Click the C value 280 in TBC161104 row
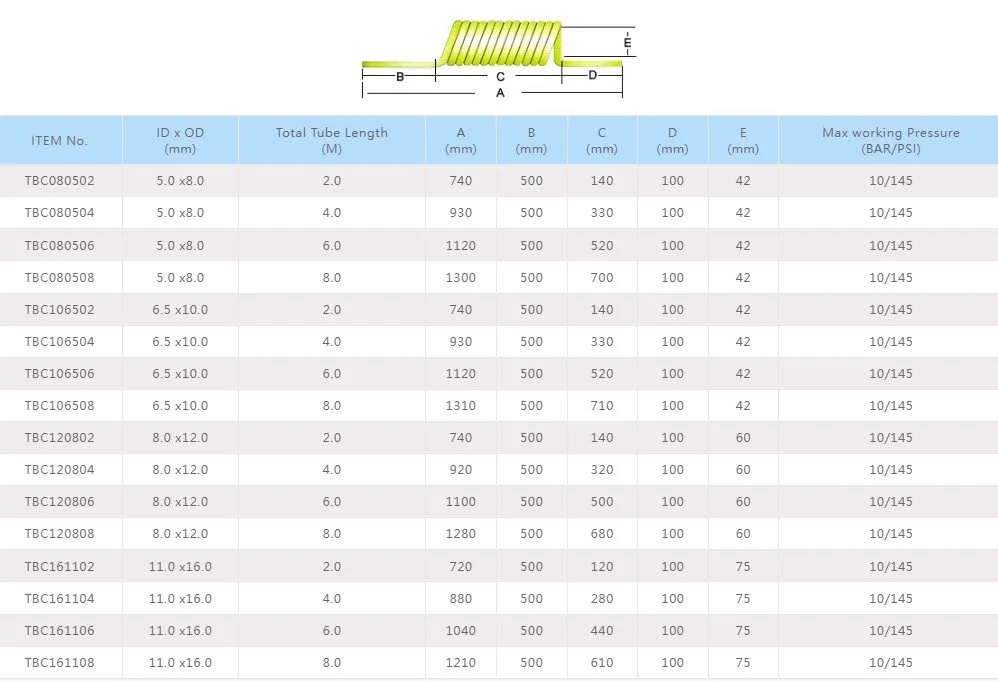The height and width of the screenshot is (685, 998). click(601, 598)
